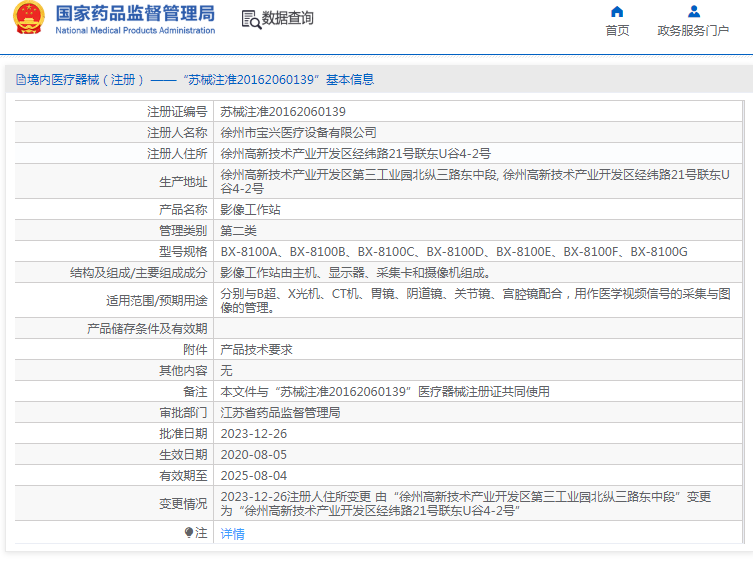753x568 pixels.
Task: Click attachment 产品技术要求
Action: 256,350
